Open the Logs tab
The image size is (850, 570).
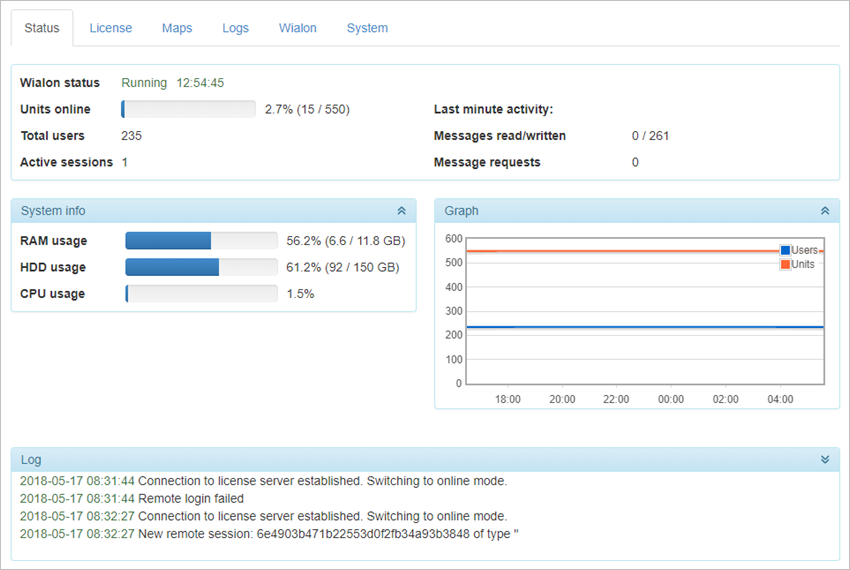coord(236,28)
